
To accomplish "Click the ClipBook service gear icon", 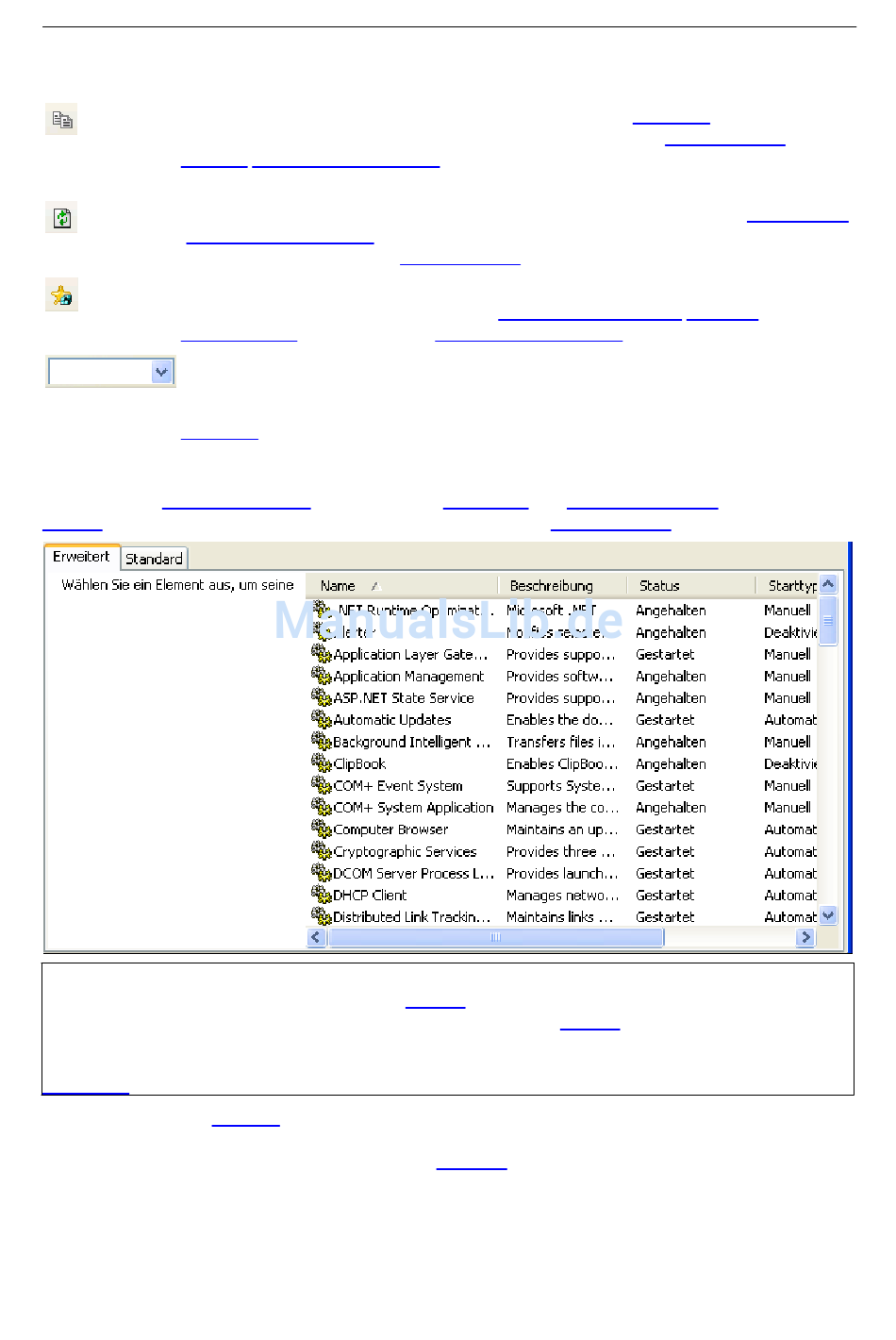I will [321, 763].
